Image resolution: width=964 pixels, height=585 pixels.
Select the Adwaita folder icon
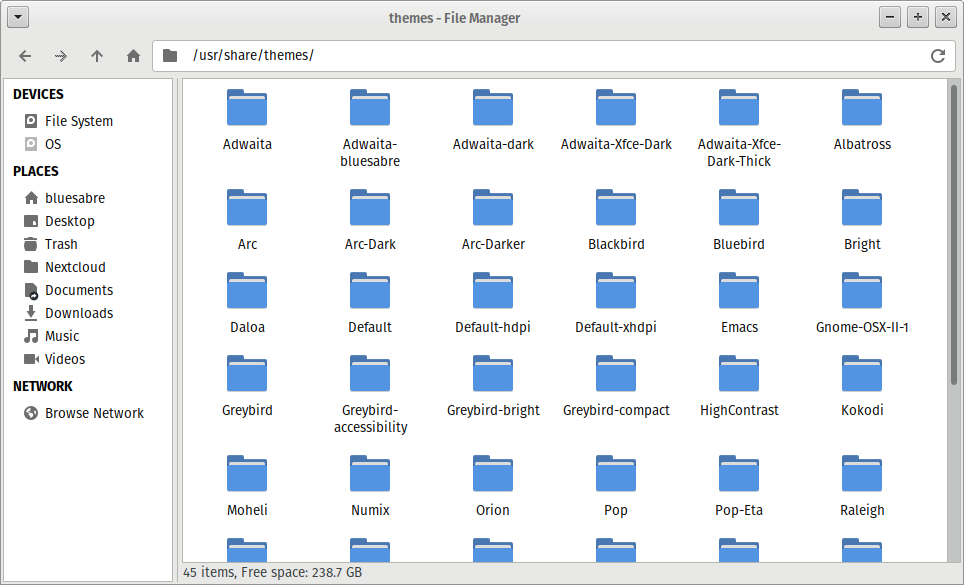[247, 108]
